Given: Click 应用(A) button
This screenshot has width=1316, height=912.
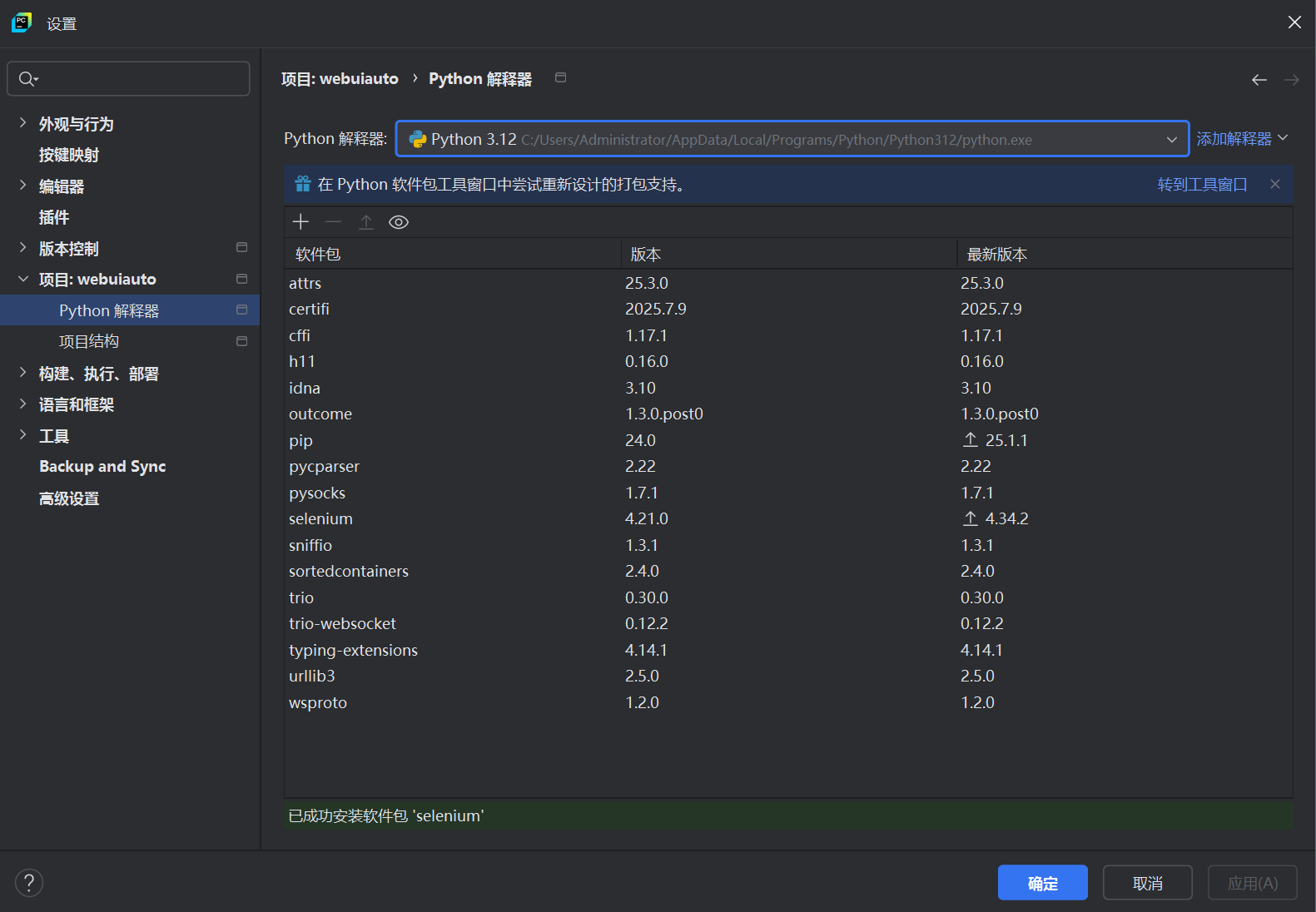Looking at the screenshot, I should point(1252,883).
